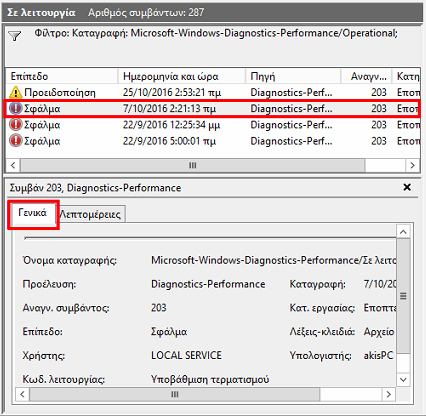Switch to the Λεπτομέρειες tab
Screen dimensions: 426x416
point(90,214)
